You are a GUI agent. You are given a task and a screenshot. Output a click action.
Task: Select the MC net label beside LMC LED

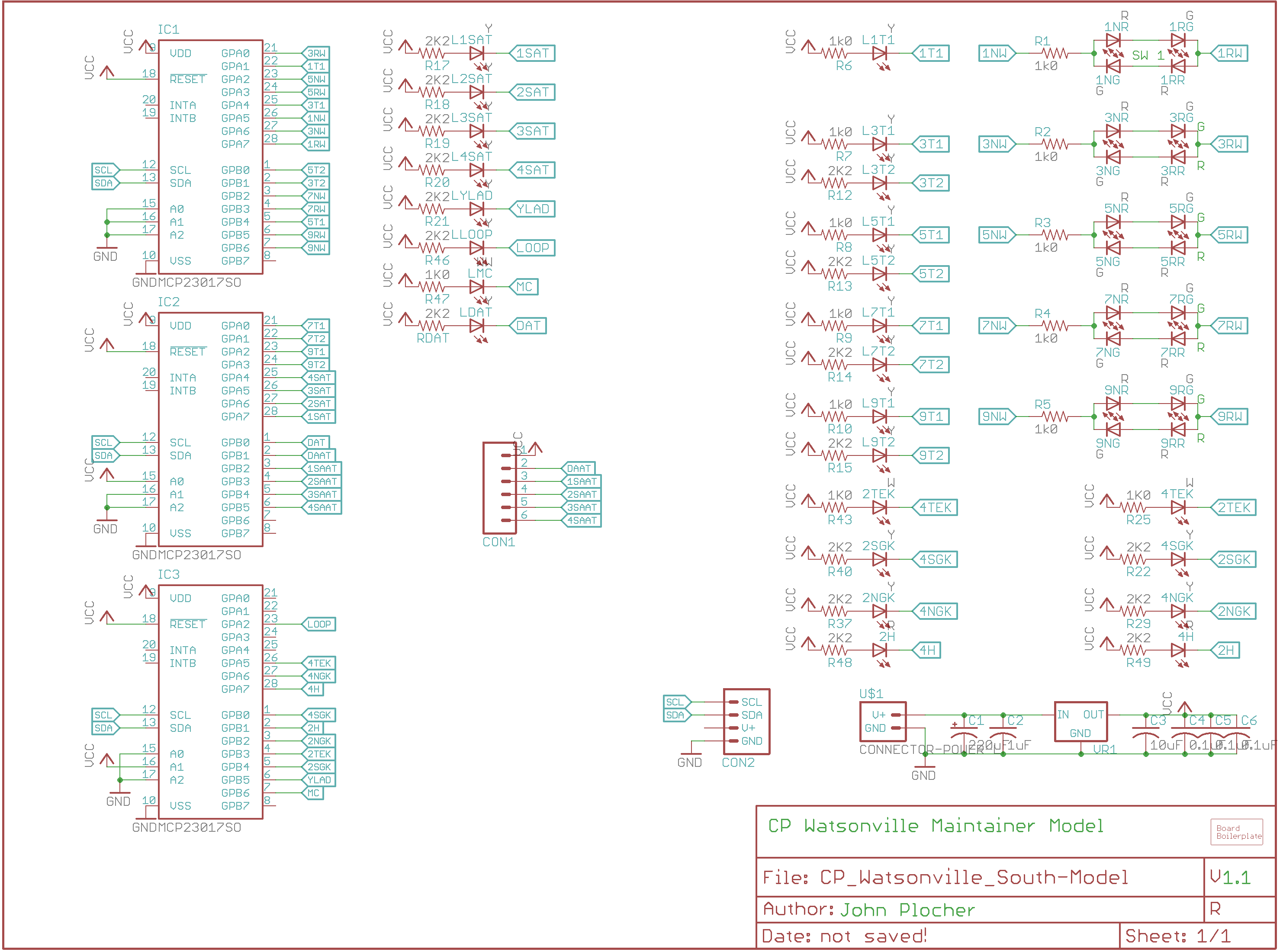[524, 287]
